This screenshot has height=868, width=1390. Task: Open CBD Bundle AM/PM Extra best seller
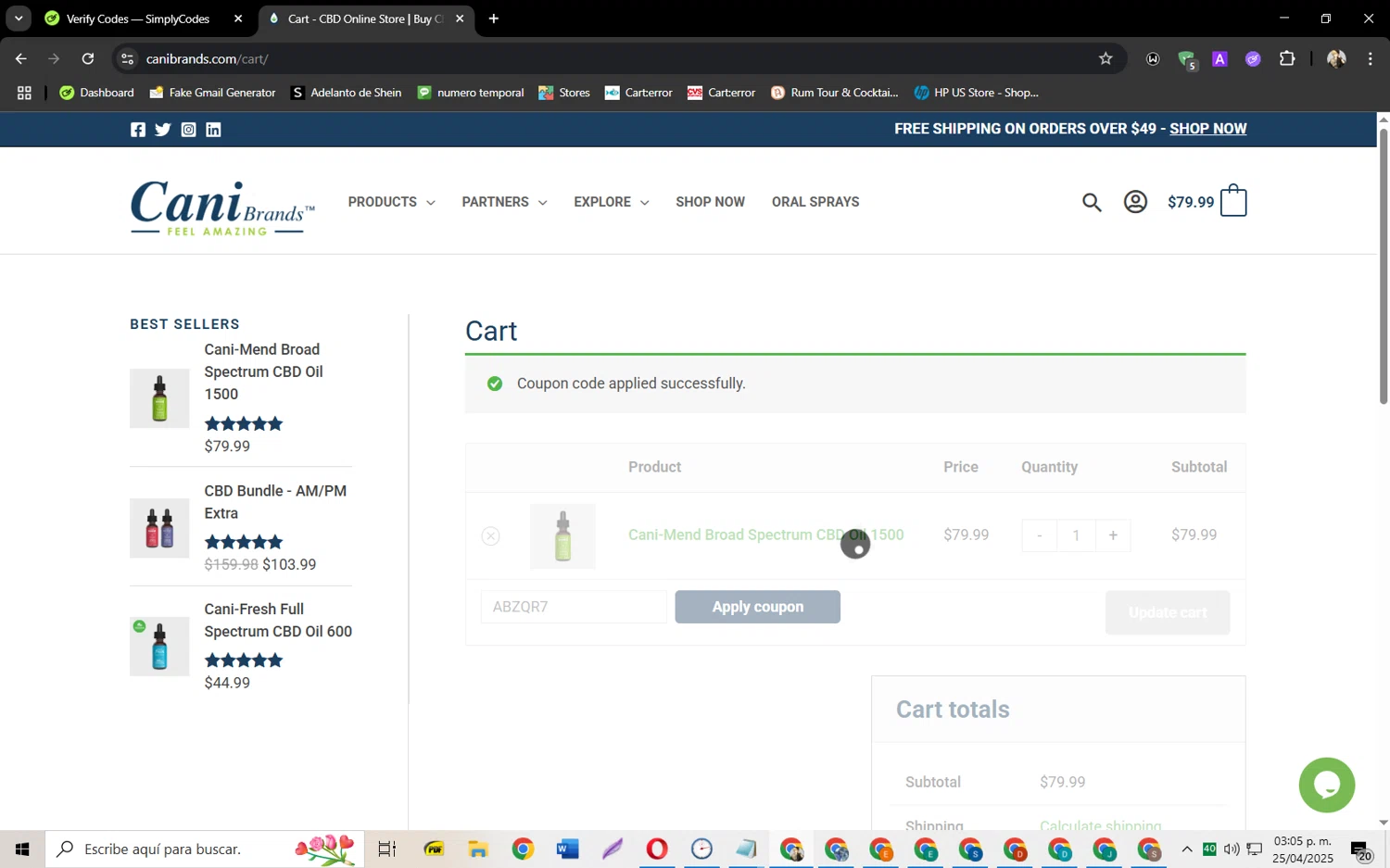tap(275, 502)
